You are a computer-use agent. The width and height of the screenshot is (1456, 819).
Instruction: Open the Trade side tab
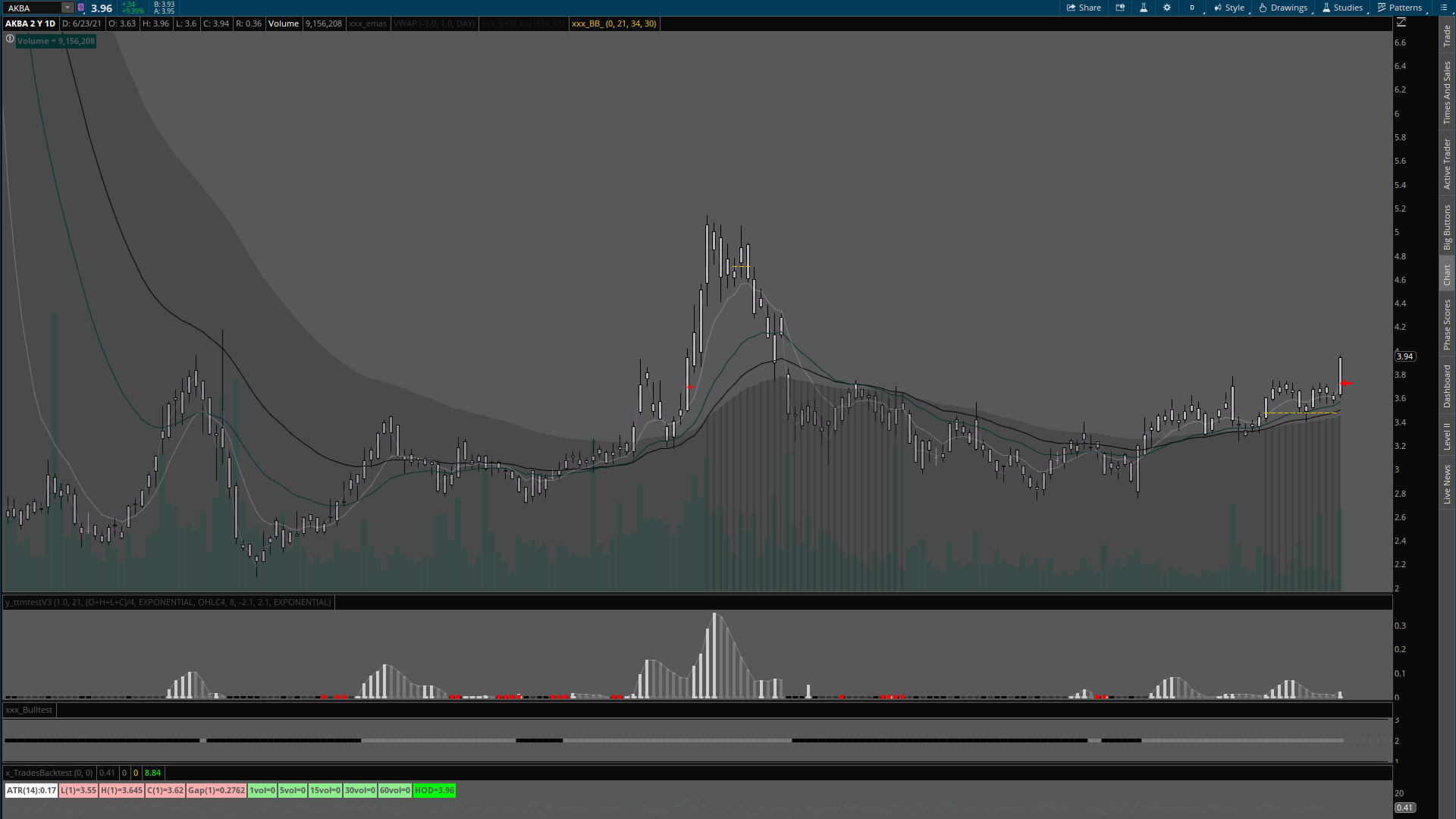click(x=1447, y=35)
